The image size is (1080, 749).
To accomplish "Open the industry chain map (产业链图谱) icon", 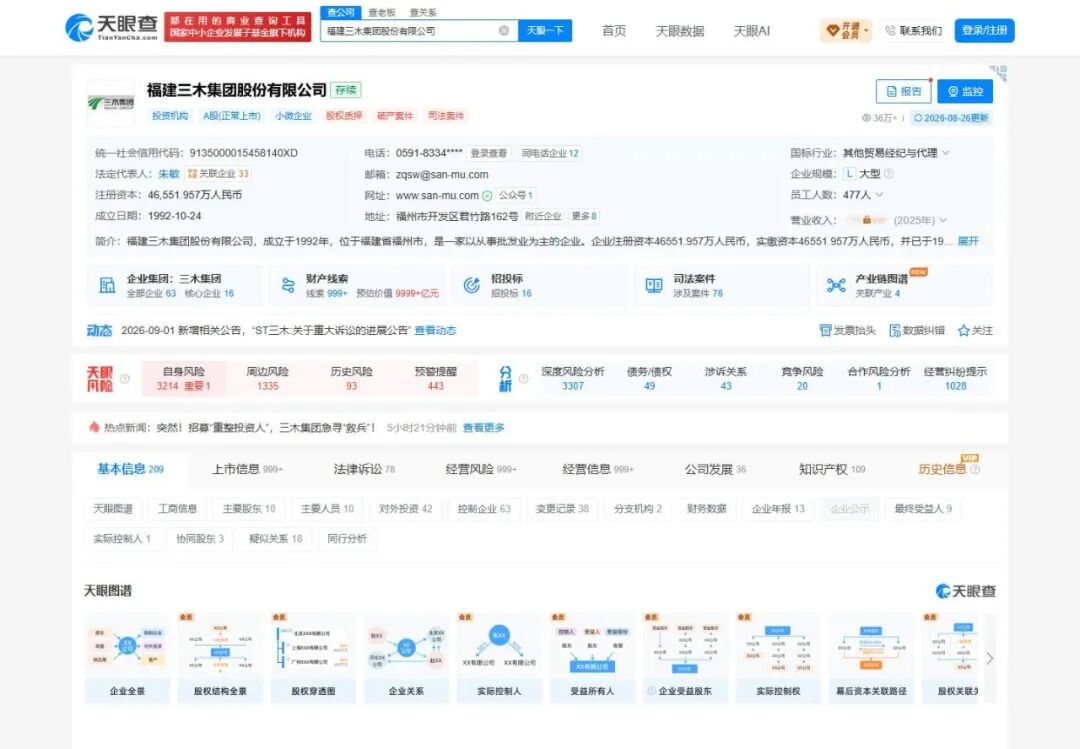I will [835, 285].
